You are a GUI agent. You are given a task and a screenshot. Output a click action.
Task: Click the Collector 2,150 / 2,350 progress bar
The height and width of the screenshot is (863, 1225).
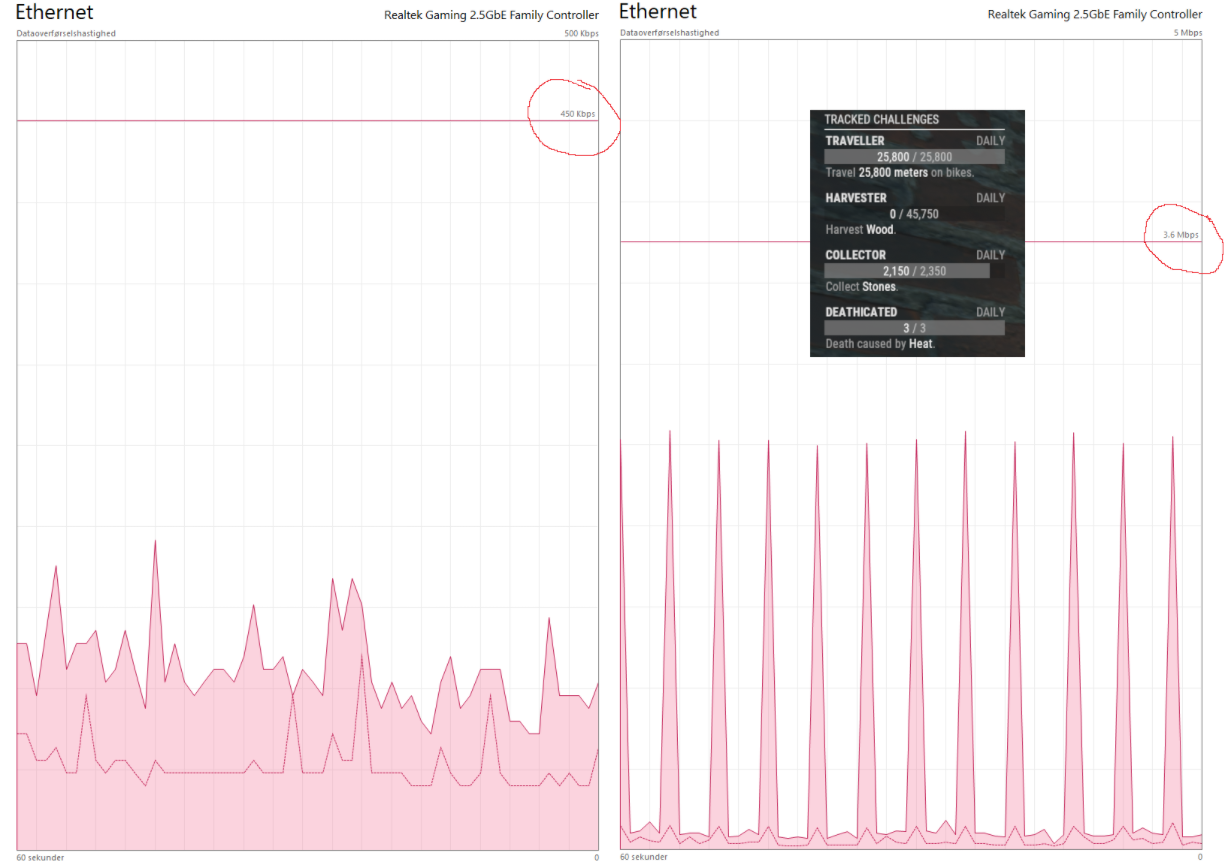tap(907, 271)
